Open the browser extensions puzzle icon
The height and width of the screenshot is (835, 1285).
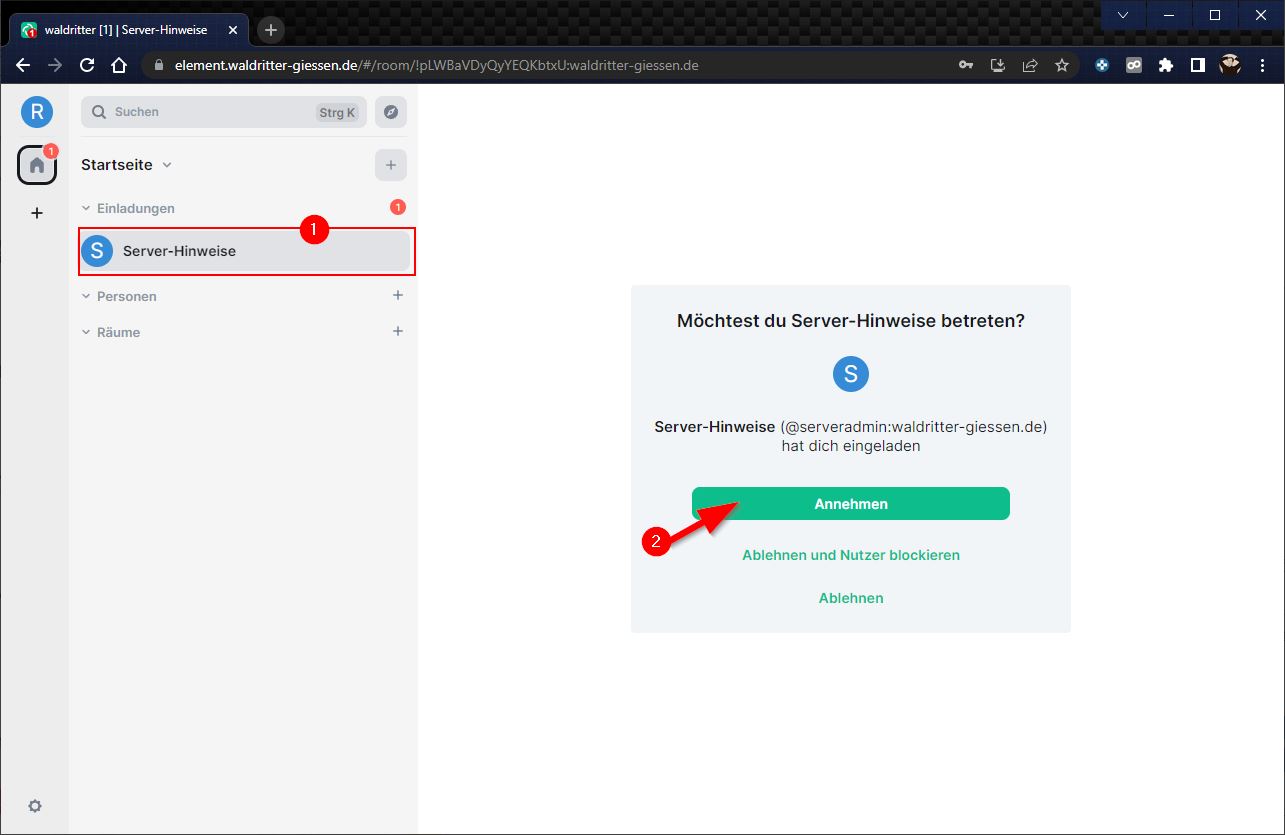[1165, 65]
